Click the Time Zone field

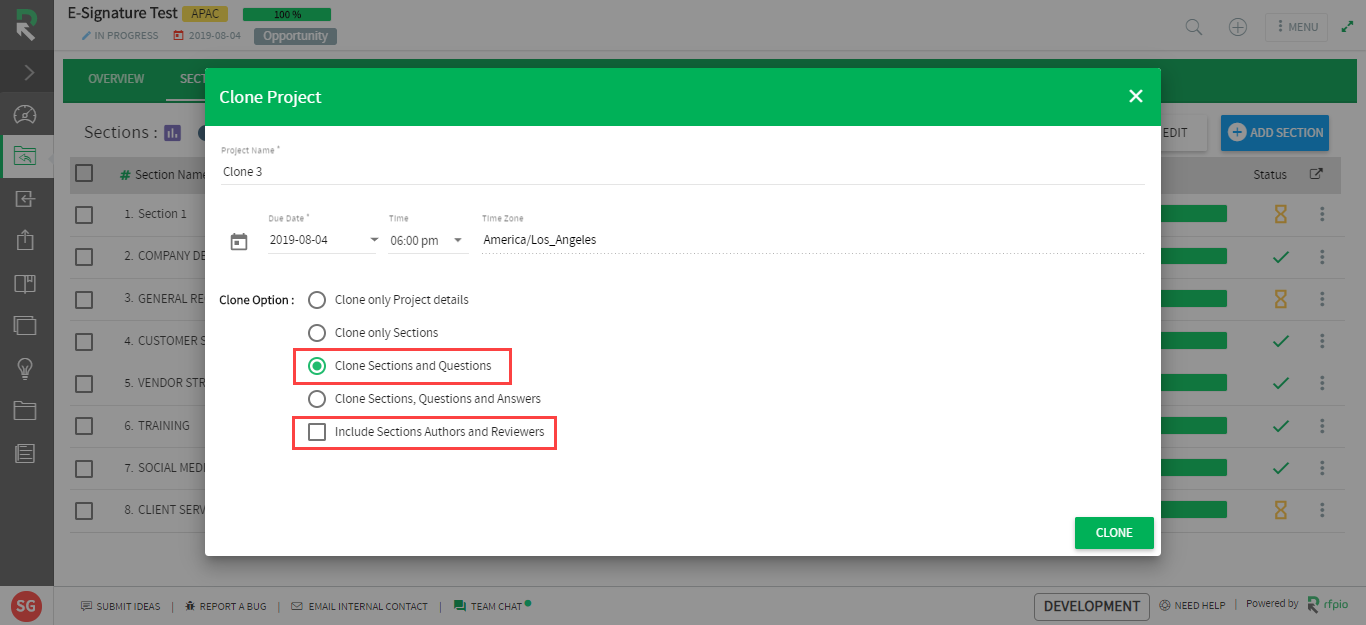(812, 240)
